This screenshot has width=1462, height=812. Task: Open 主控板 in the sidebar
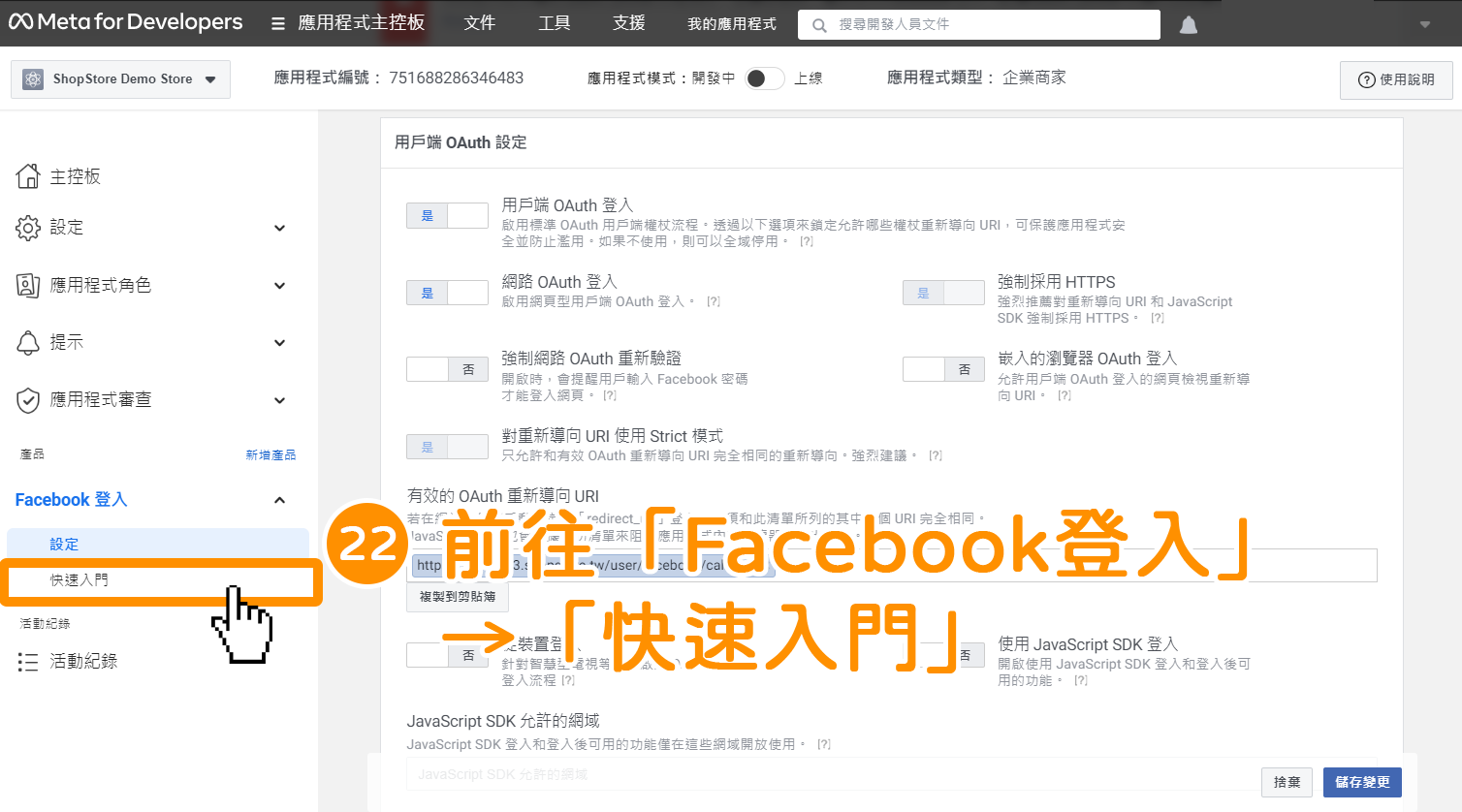(x=76, y=176)
